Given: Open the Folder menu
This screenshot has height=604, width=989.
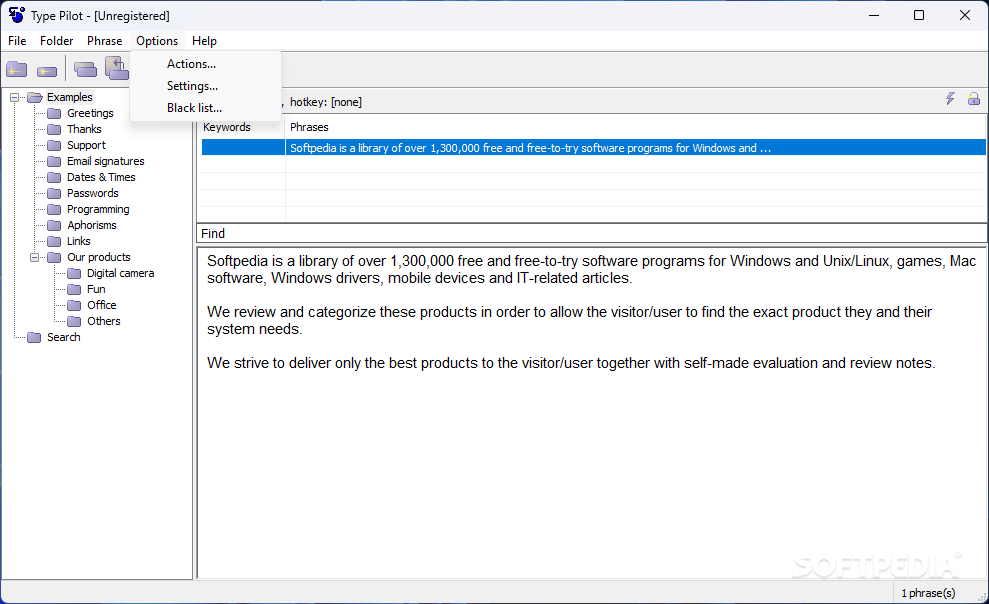Looking at the screenshot, I should (57, 40).
